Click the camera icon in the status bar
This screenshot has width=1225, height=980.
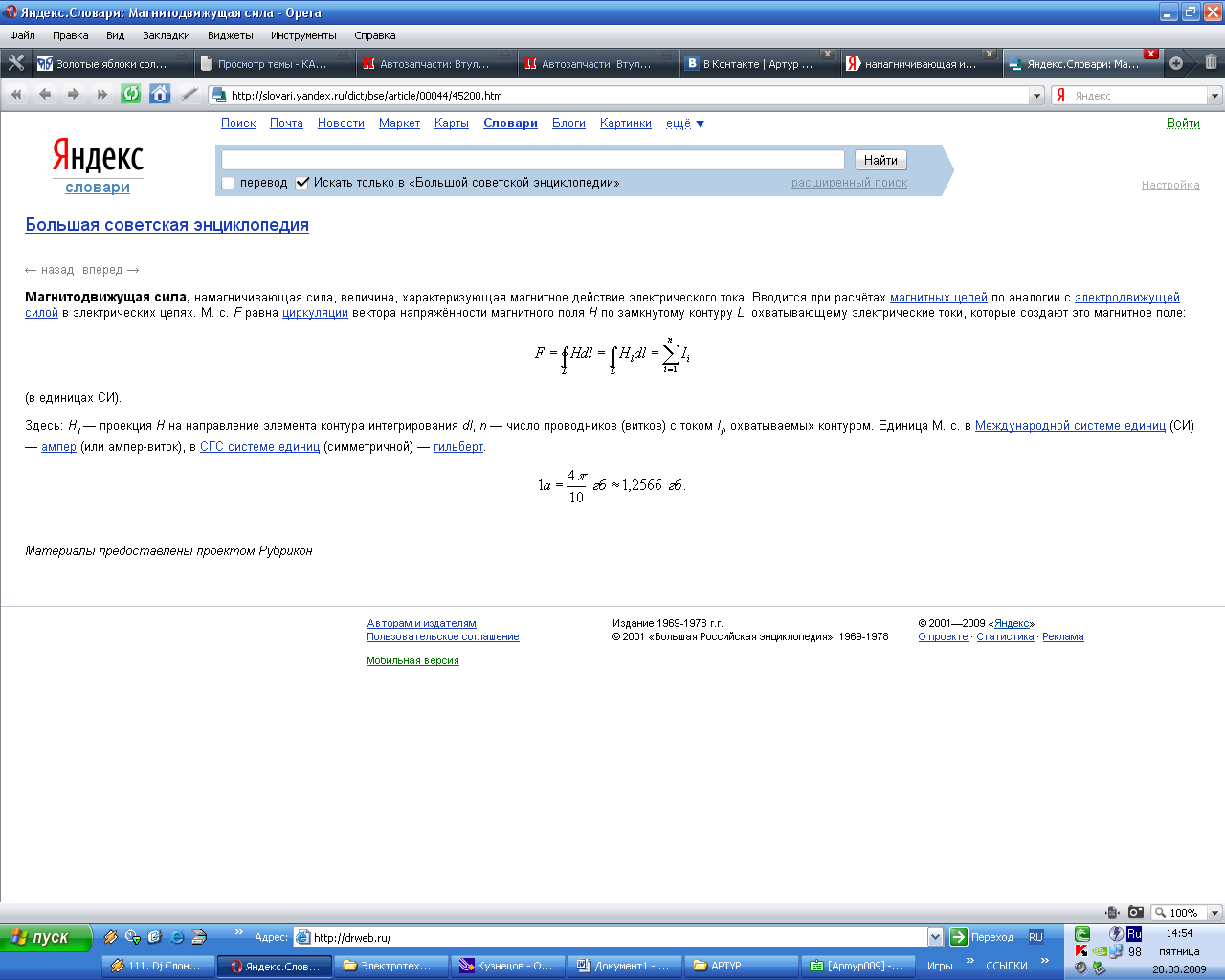pos(1135,912)
